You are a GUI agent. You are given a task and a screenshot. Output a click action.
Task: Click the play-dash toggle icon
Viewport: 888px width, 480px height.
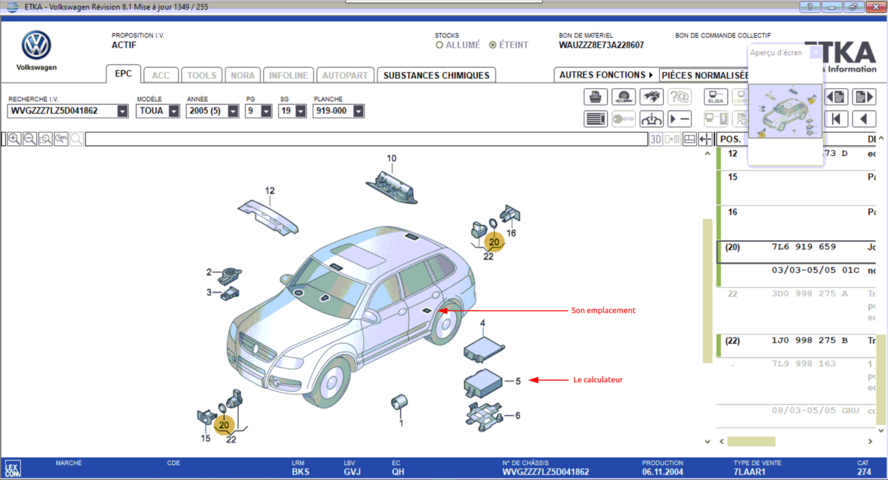[x=680, y=119]
